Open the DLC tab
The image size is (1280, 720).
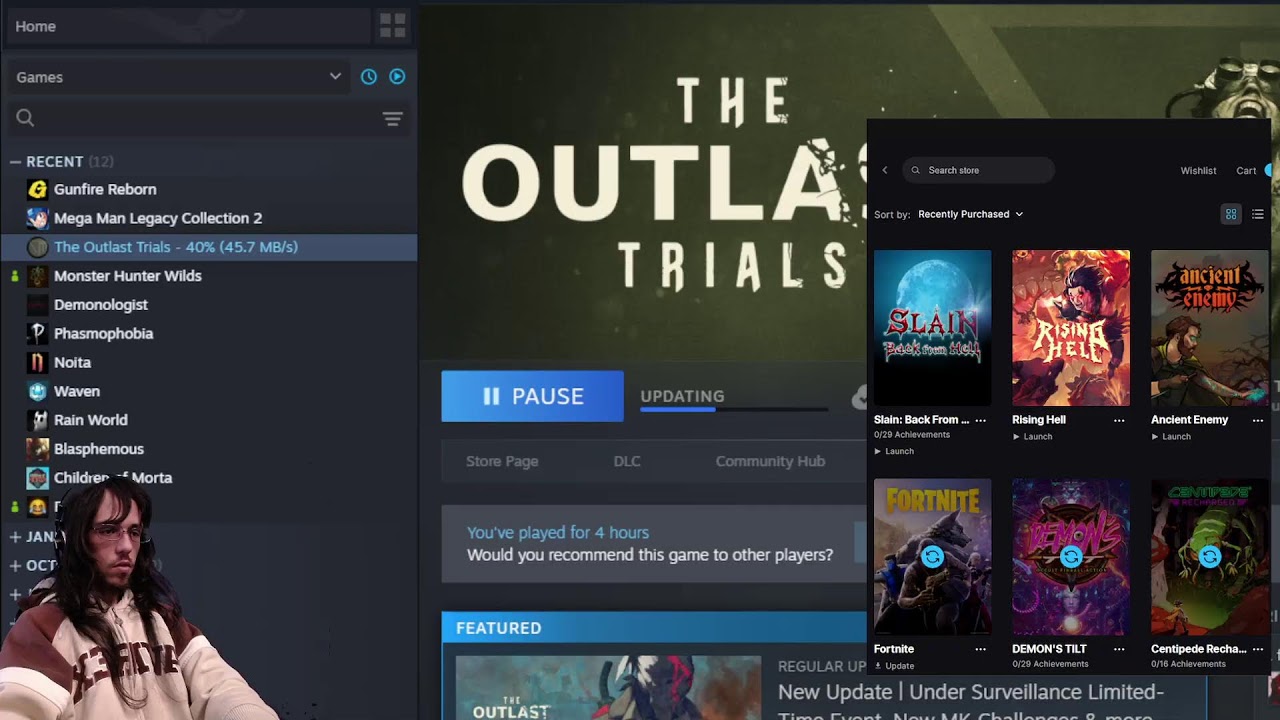(x=627, y=461)
